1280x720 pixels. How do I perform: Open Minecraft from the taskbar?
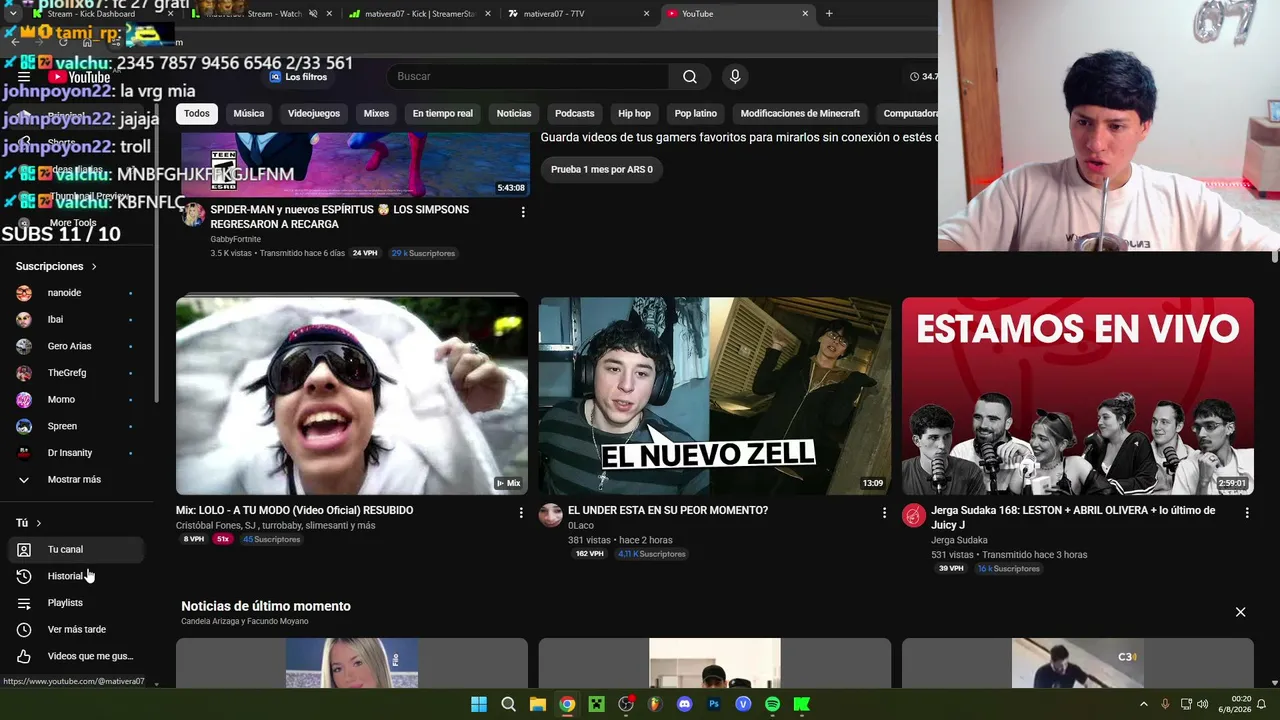[596, 704]
